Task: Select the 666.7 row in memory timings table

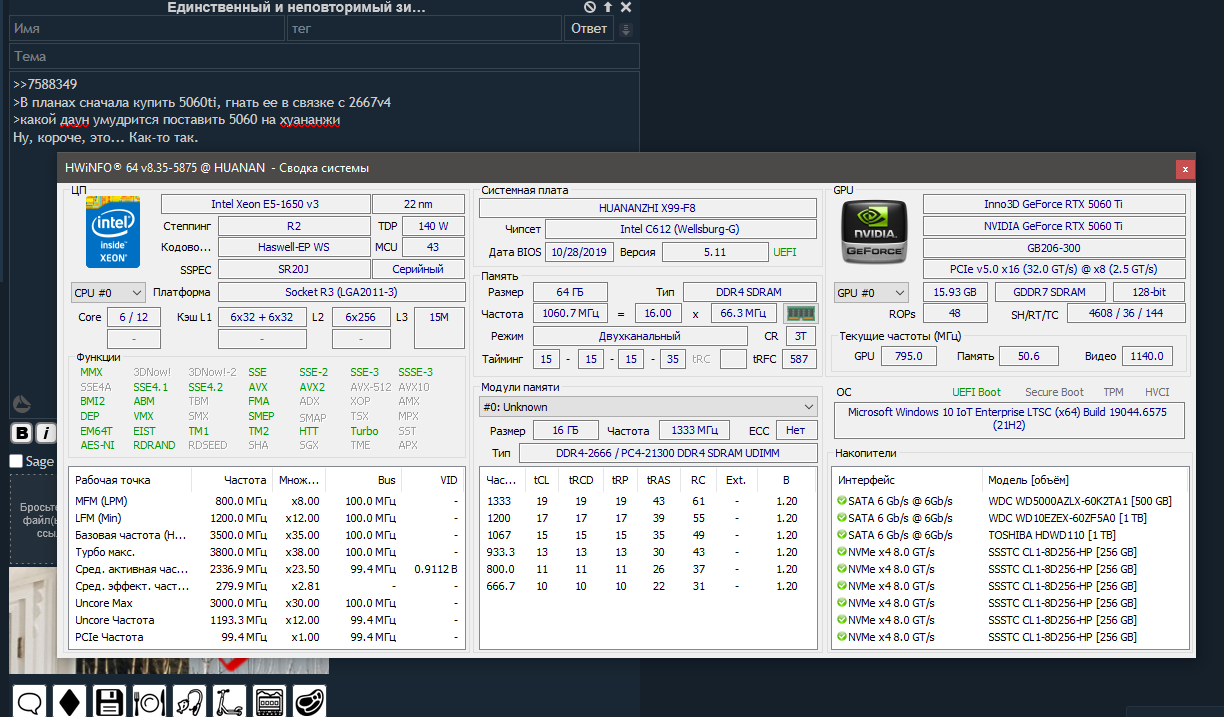Action: 648,586
